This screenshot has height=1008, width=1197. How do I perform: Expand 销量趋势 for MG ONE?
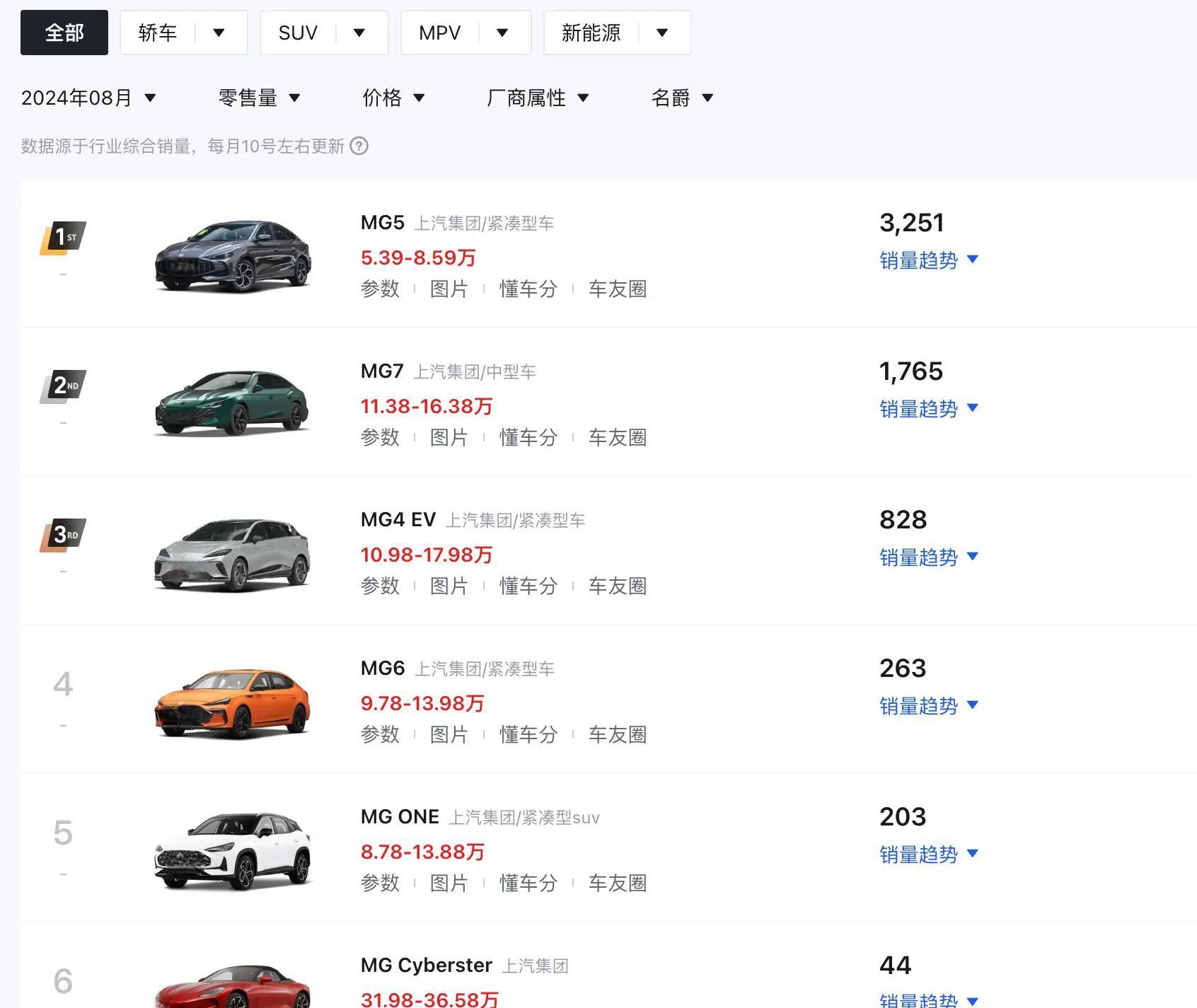pyautogui.click(x=929, y=855)
